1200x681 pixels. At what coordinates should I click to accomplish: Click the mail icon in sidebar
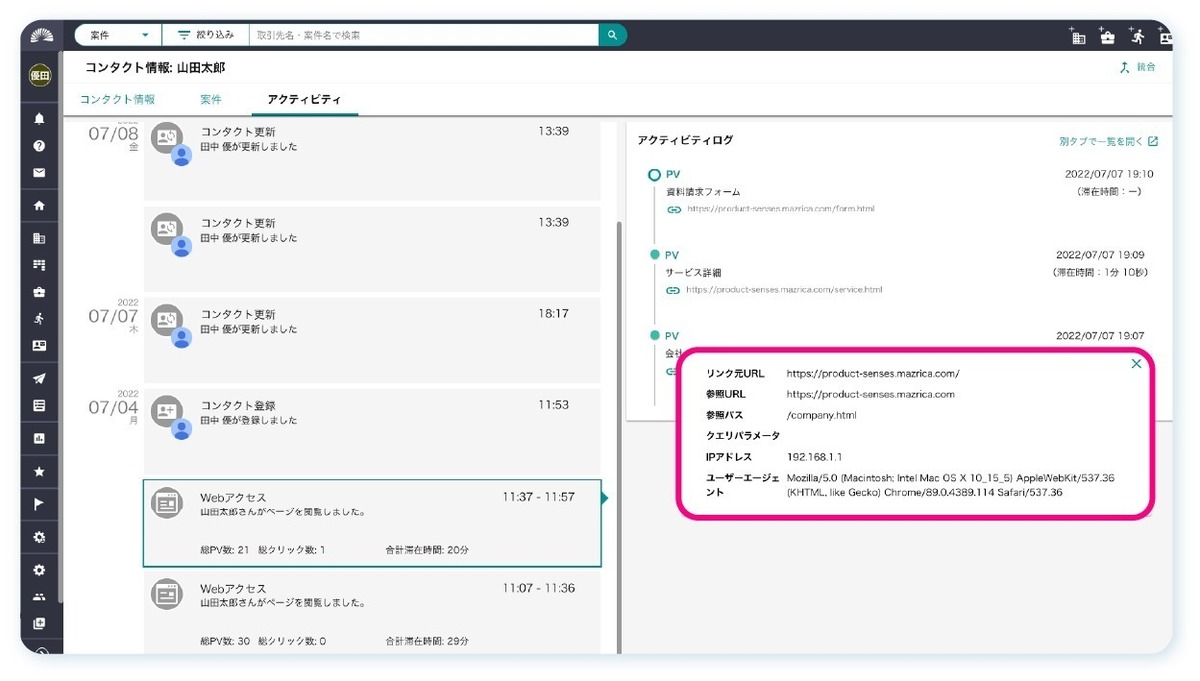pos(39,173)
